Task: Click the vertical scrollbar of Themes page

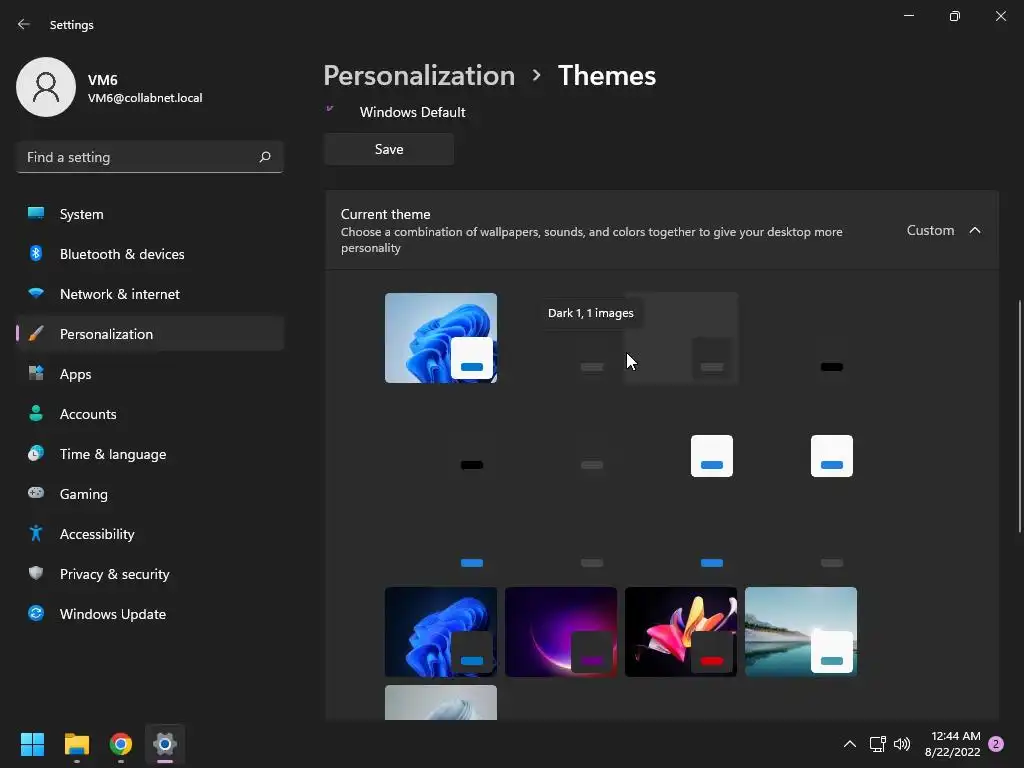Action: coord(1020,416)
